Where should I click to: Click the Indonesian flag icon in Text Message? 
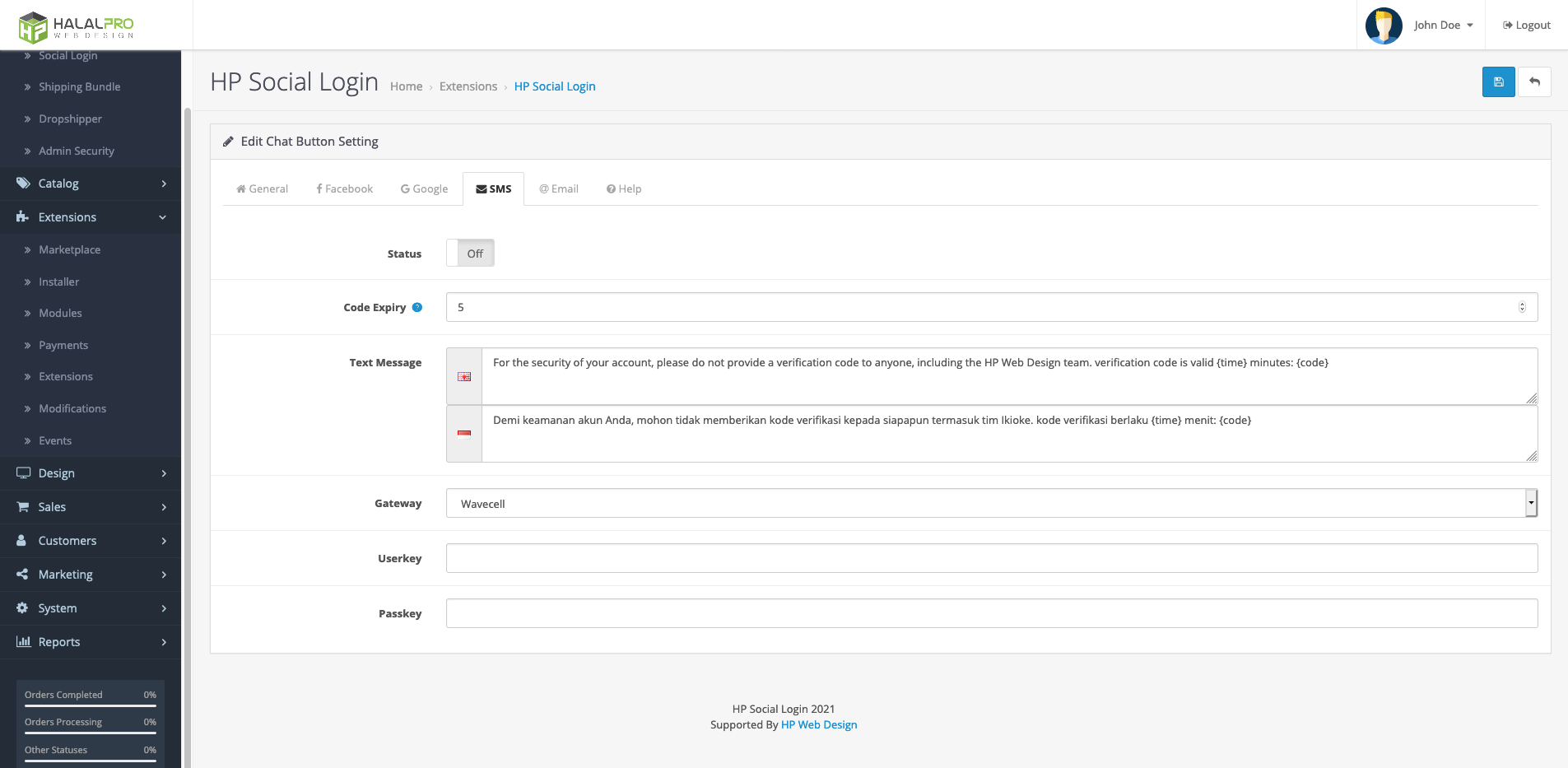click(x=464, y=434)
